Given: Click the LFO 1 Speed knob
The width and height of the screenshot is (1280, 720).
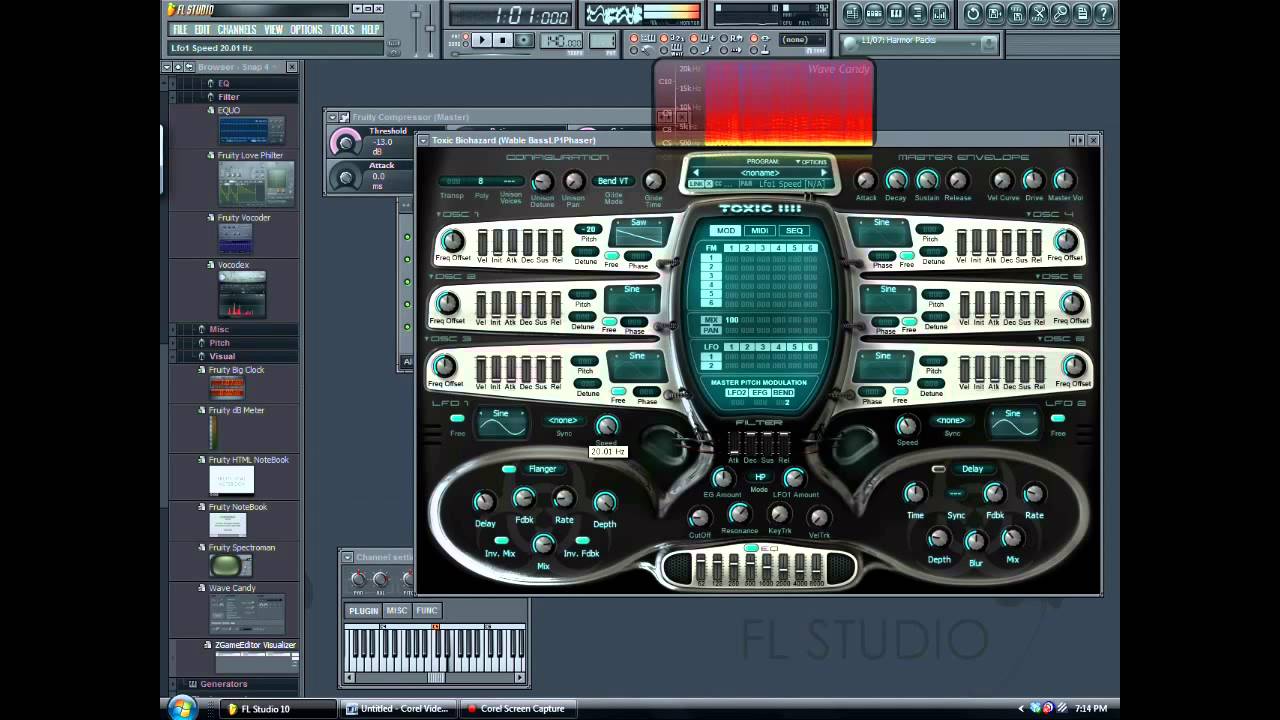Looking at the screenshot, I should 606,426.
